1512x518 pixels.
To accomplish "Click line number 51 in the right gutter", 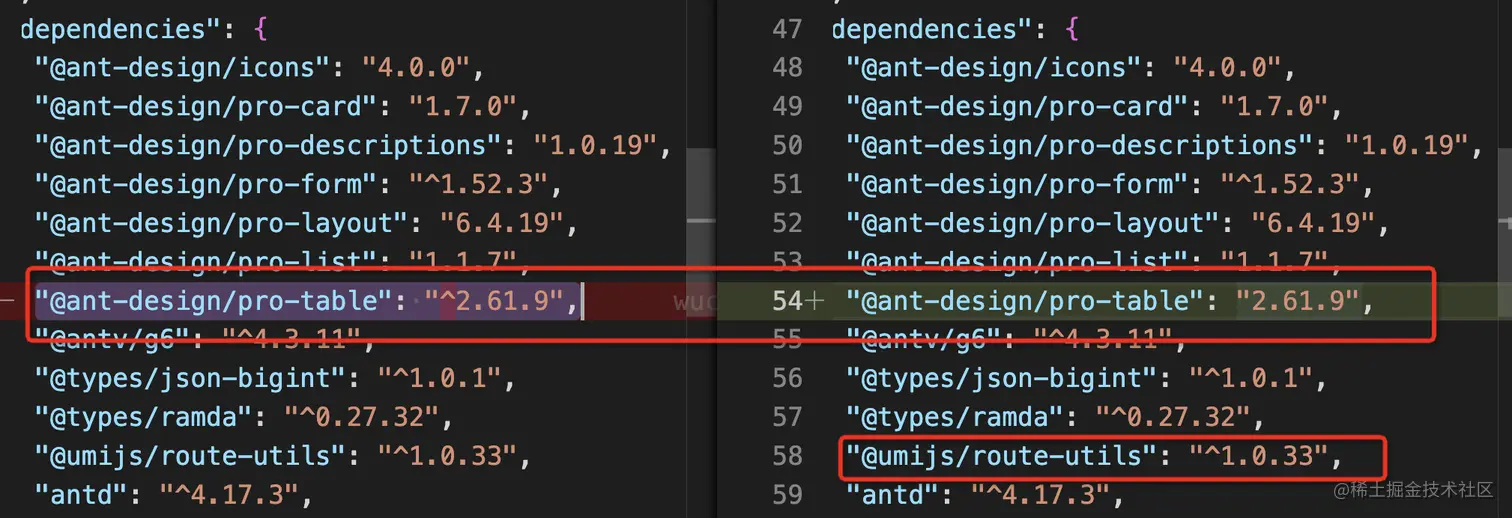I will (x=788, y=184).
